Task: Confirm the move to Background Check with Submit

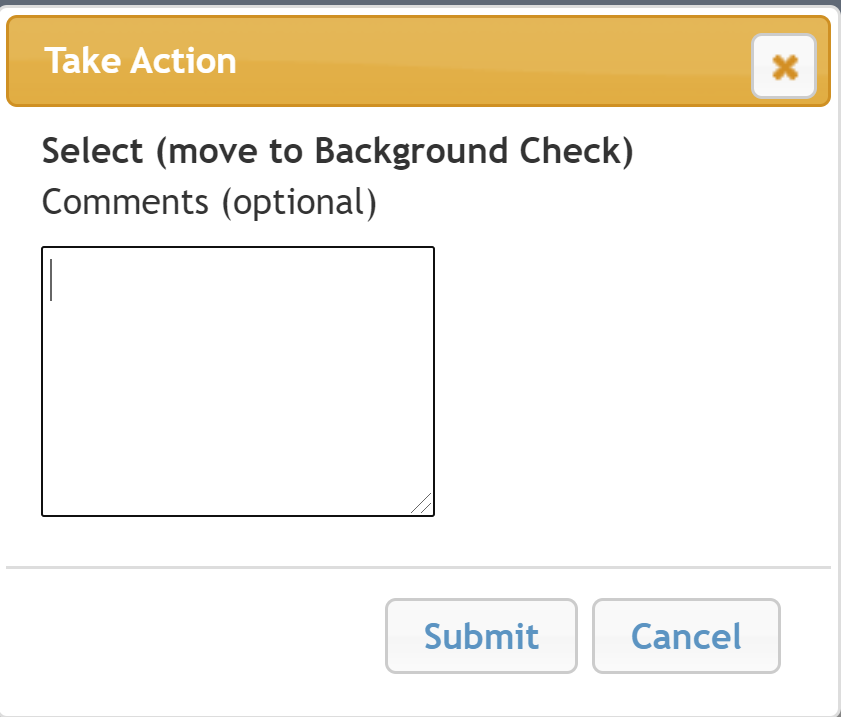Action: coord(481,636)
